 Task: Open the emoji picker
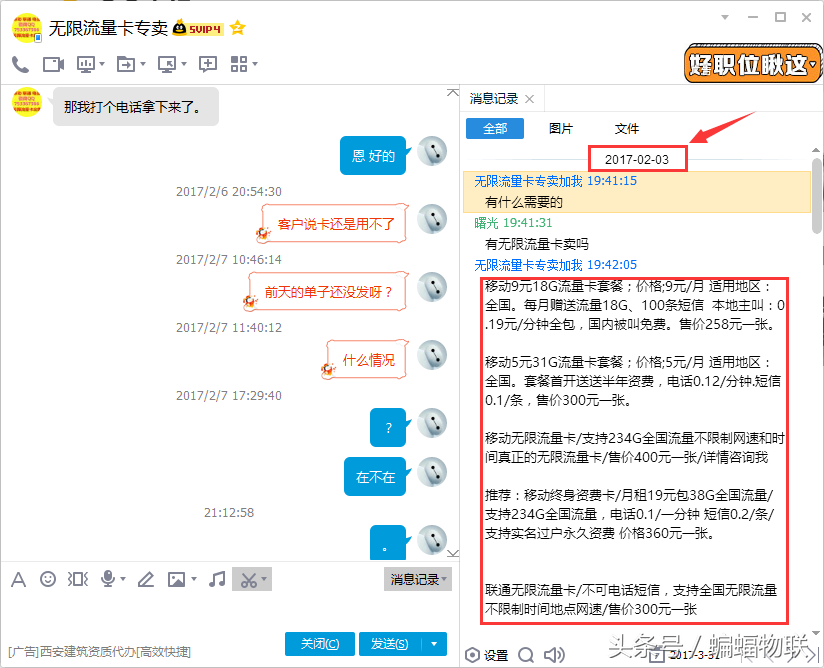48,578
